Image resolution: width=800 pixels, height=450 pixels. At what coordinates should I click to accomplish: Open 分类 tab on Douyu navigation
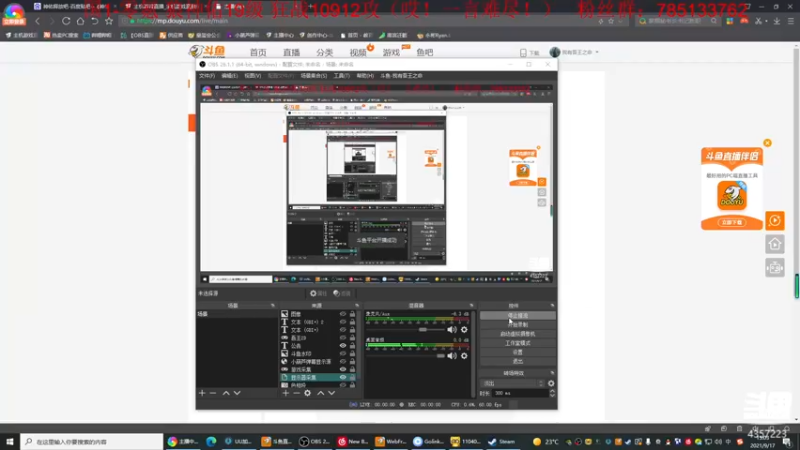(x=324, y=53)
